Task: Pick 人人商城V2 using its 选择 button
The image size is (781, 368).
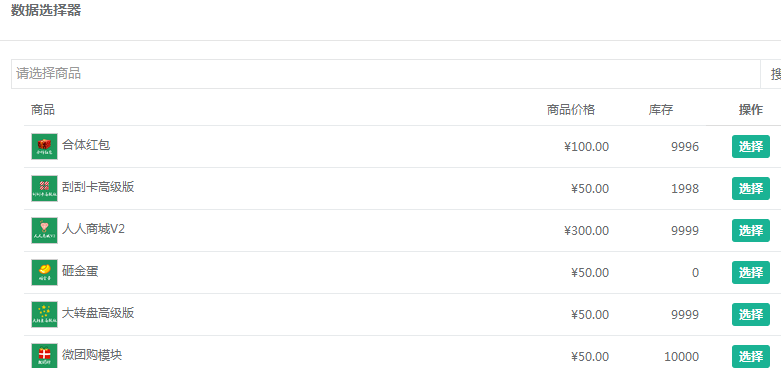Action: (751, 231)
